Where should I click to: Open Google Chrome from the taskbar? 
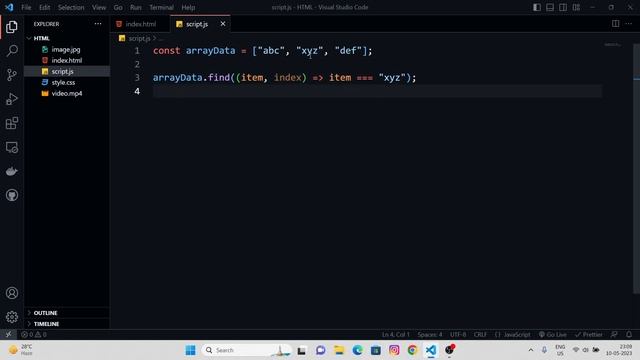click(x=412, y=350)
